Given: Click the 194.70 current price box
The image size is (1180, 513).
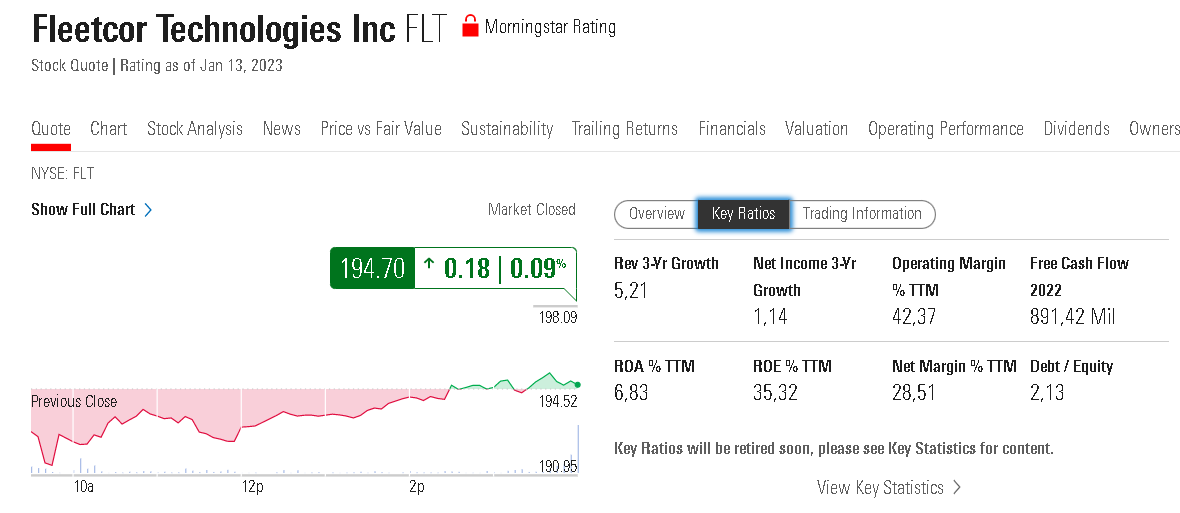Looking at the screenshot, I should 373,268.
